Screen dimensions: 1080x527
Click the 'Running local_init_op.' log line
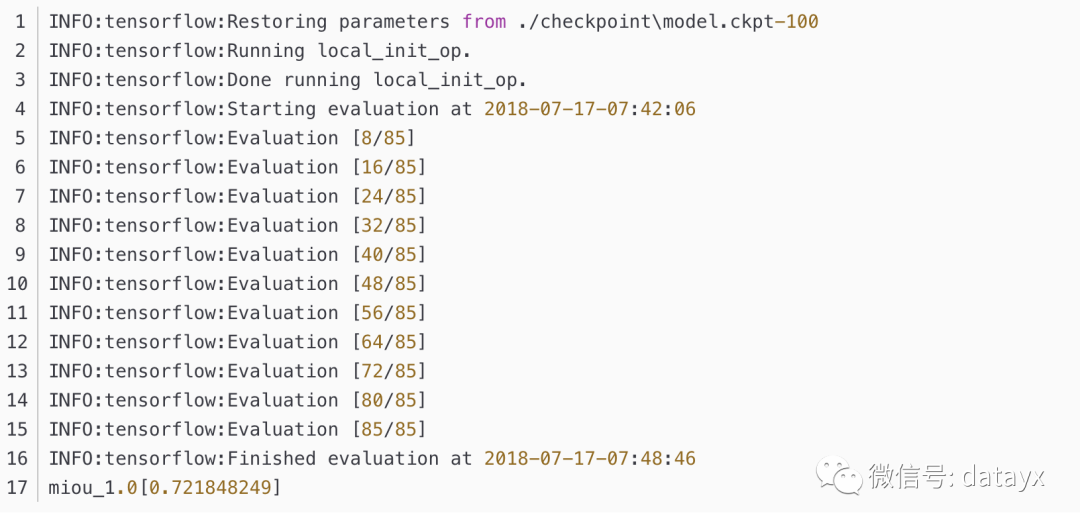tap(260, 50)
